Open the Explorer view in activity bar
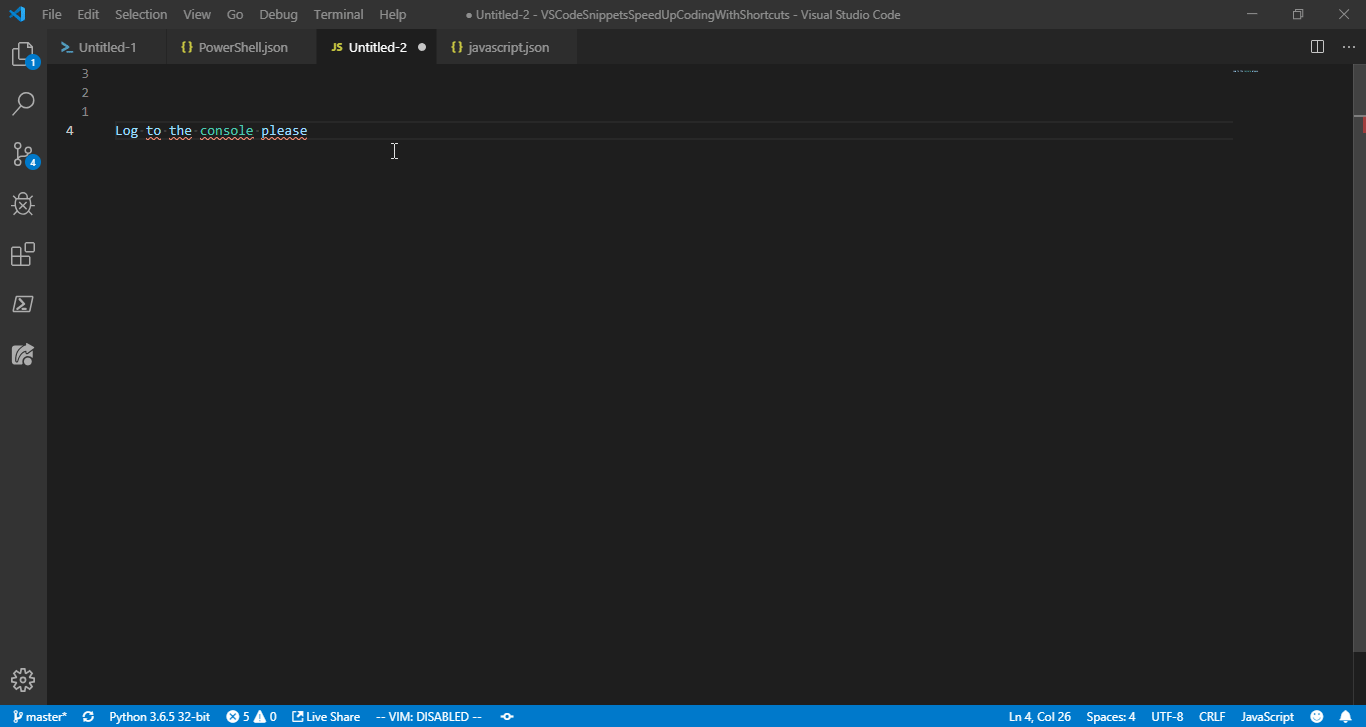Screen dimensions: 1366x727 point(23,55)
